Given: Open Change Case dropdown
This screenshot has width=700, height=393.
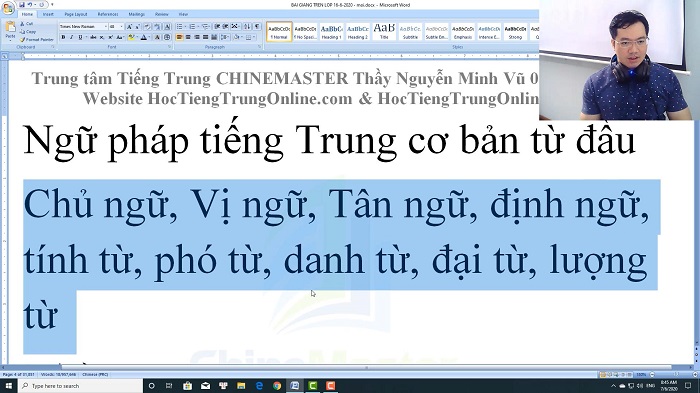Looking at the screenshot, I should (121, 37).
